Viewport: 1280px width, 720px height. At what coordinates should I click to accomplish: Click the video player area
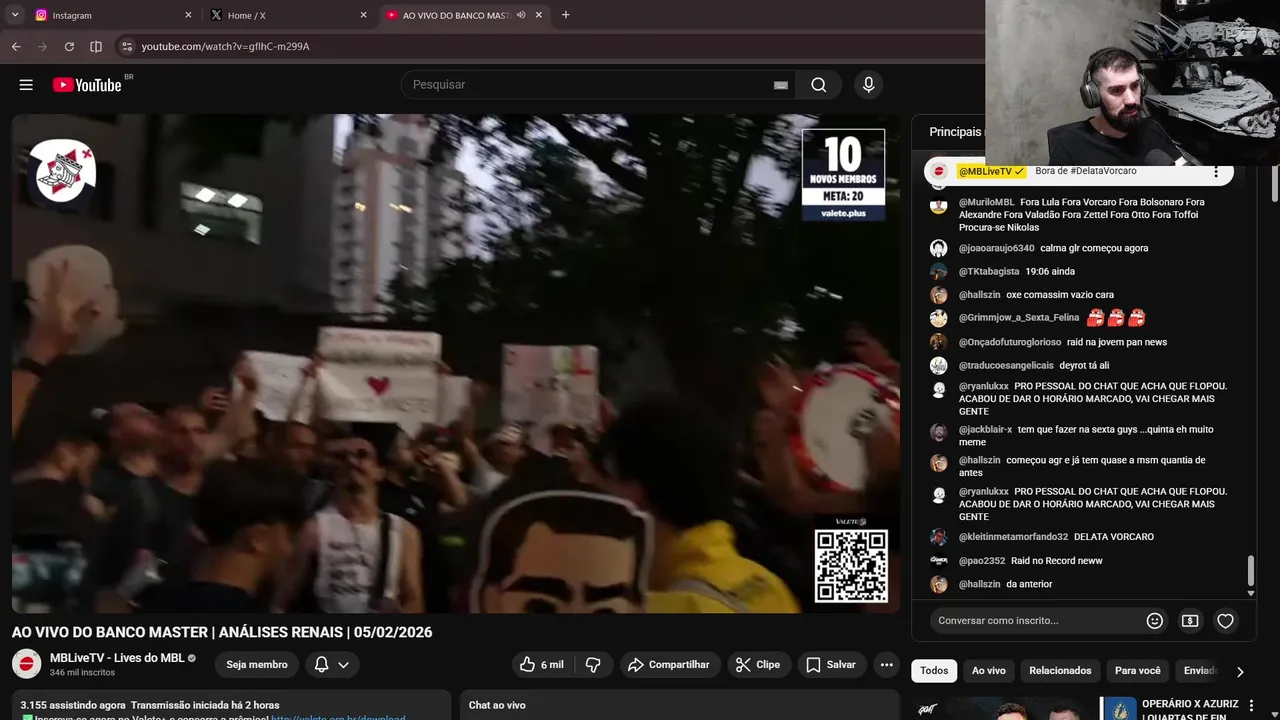pos(456,363)
